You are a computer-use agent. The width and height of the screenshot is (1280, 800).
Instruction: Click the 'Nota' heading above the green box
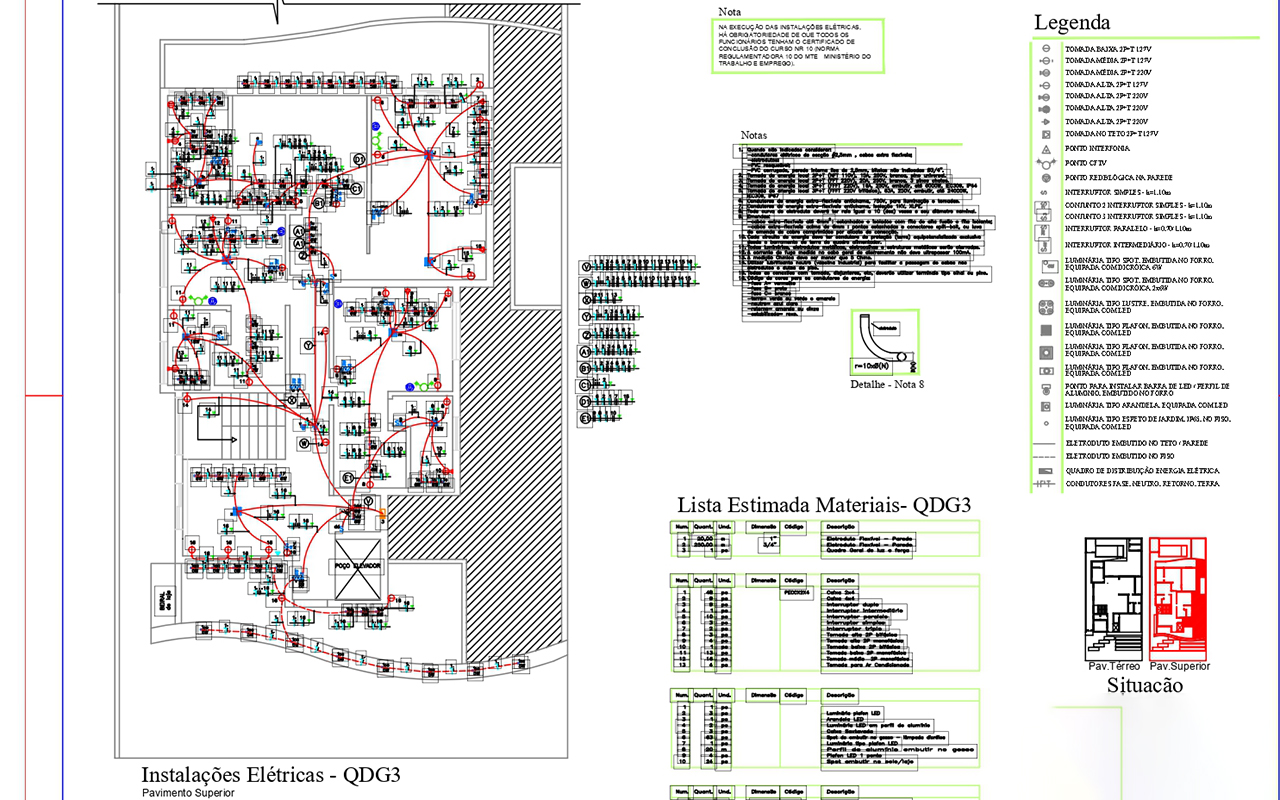pos(729,12)
